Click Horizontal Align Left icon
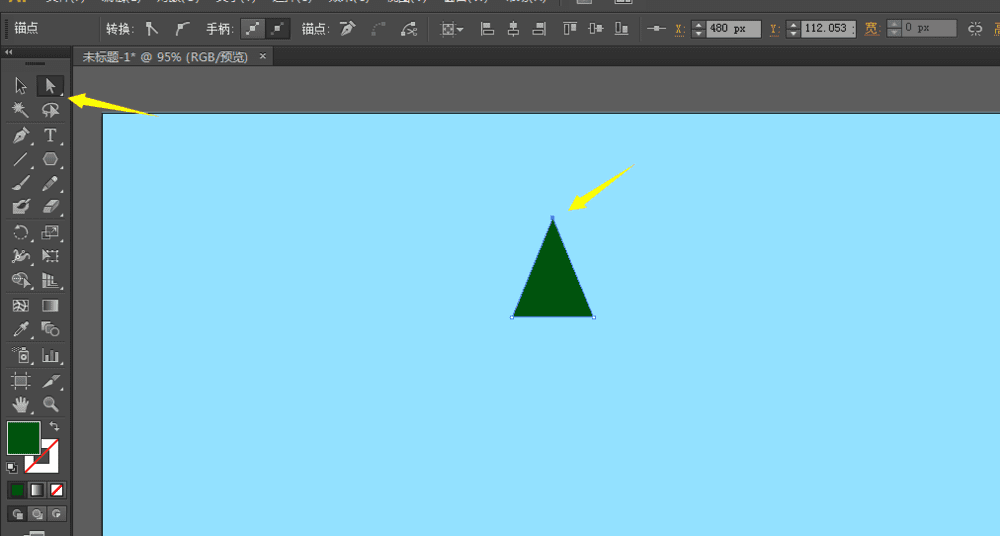 487,29
